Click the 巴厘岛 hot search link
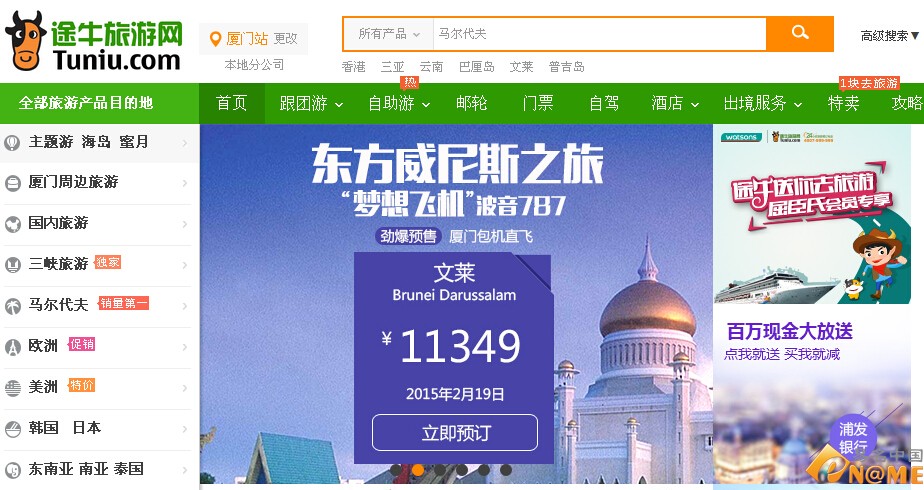924x490 pixels. pos(477,67)
